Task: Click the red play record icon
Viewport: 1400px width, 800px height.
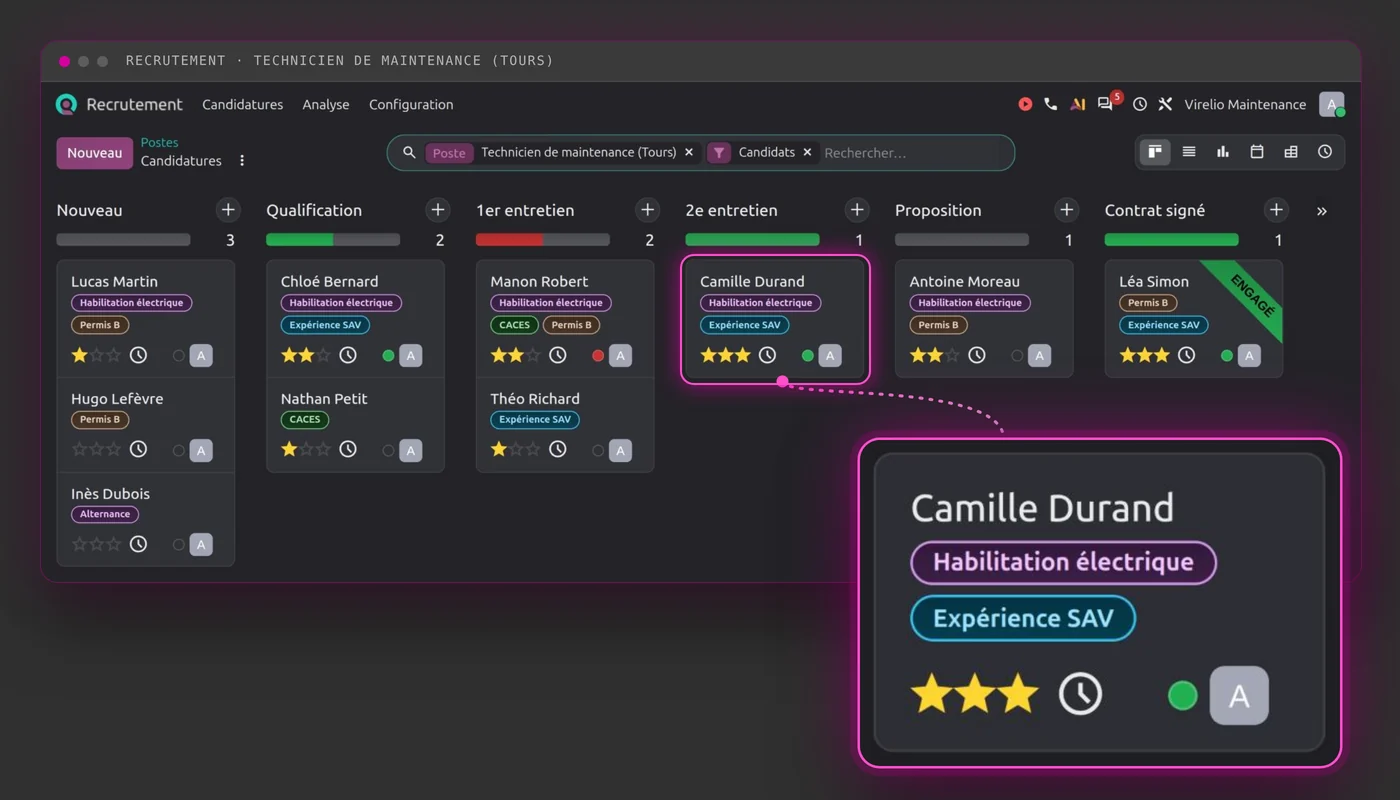Action: coord(1025,104)
